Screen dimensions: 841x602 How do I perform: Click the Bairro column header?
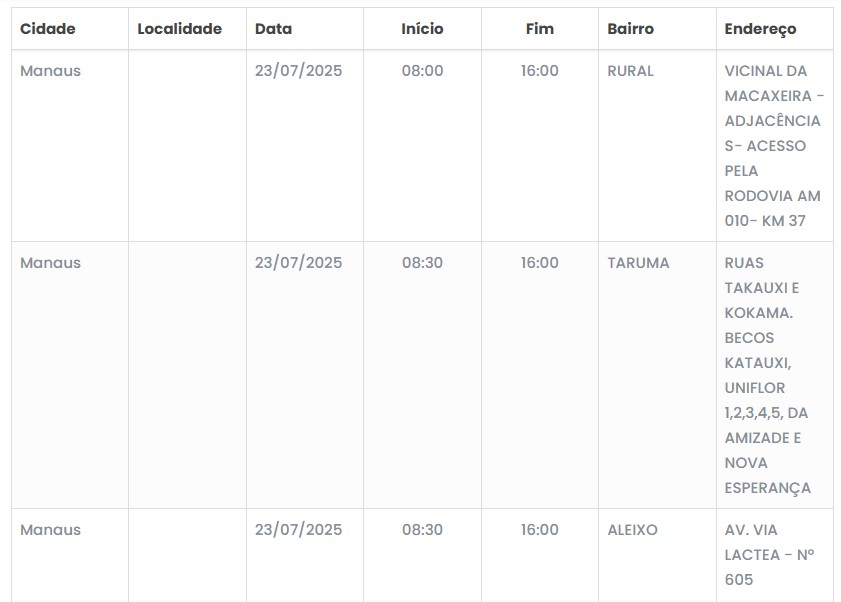click(630, 29)
